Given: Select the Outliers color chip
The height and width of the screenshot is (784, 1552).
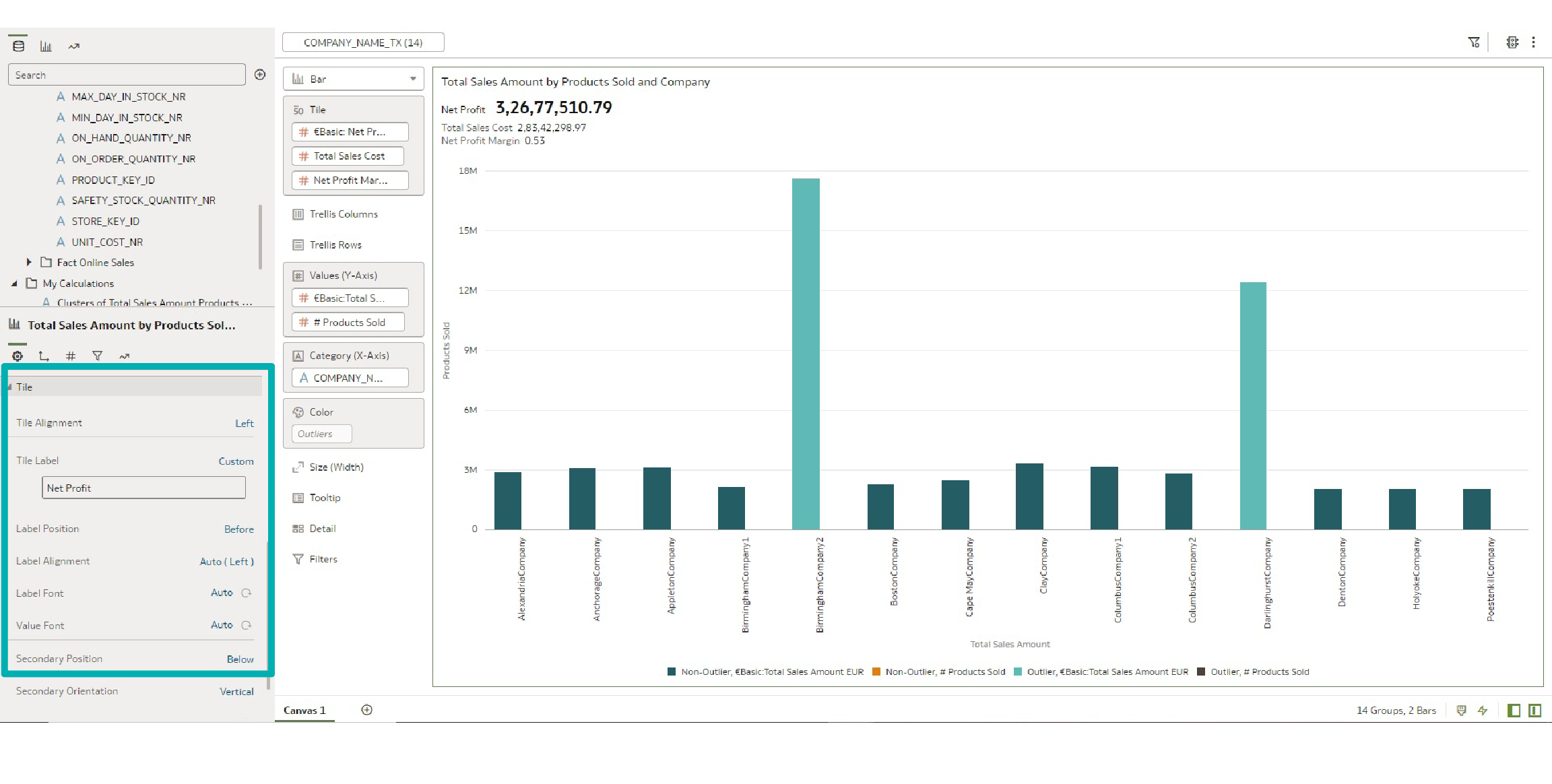Looking at the screenshot, I should [322, 434].
